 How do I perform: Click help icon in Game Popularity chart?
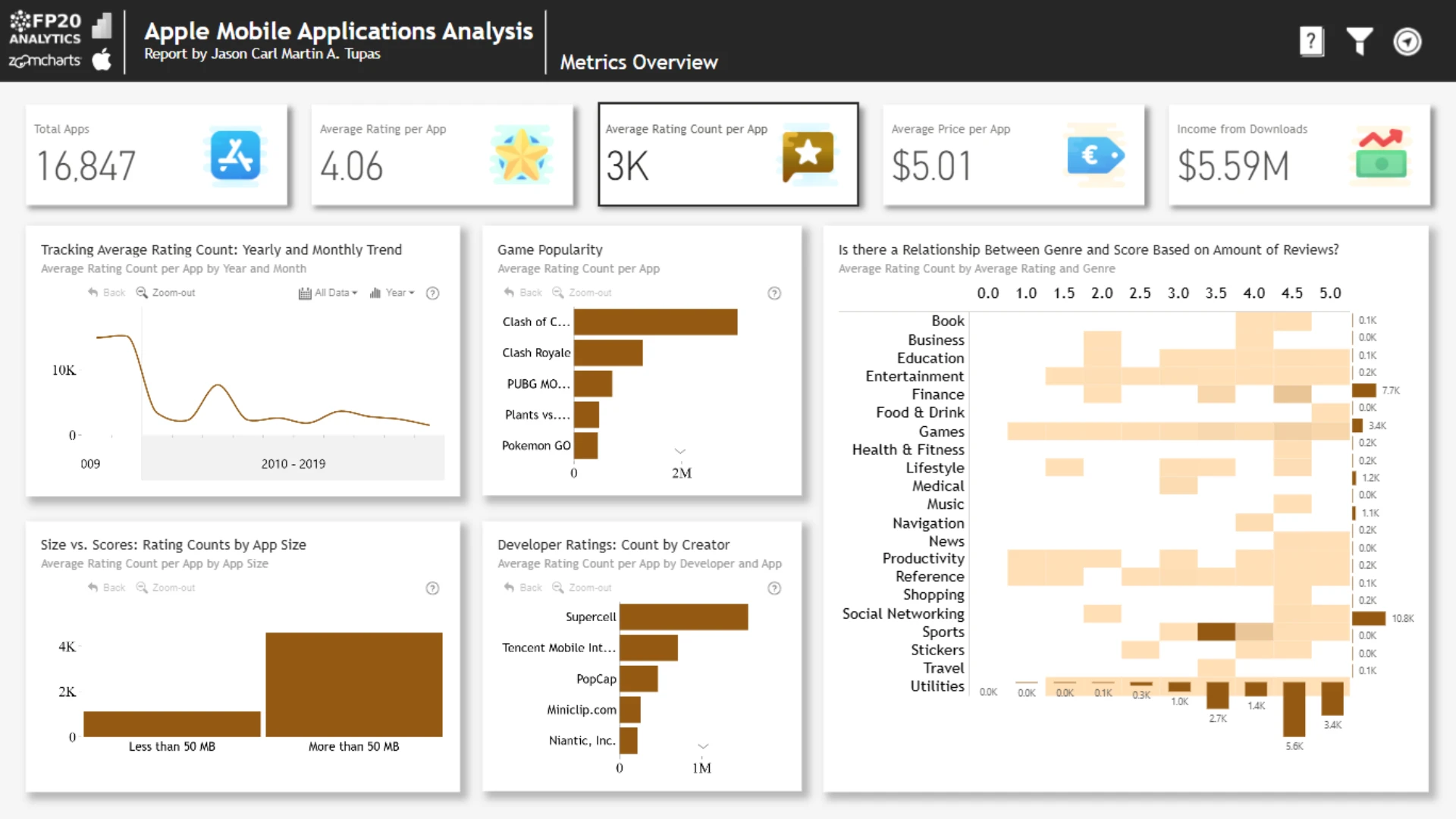click(774, 293)
